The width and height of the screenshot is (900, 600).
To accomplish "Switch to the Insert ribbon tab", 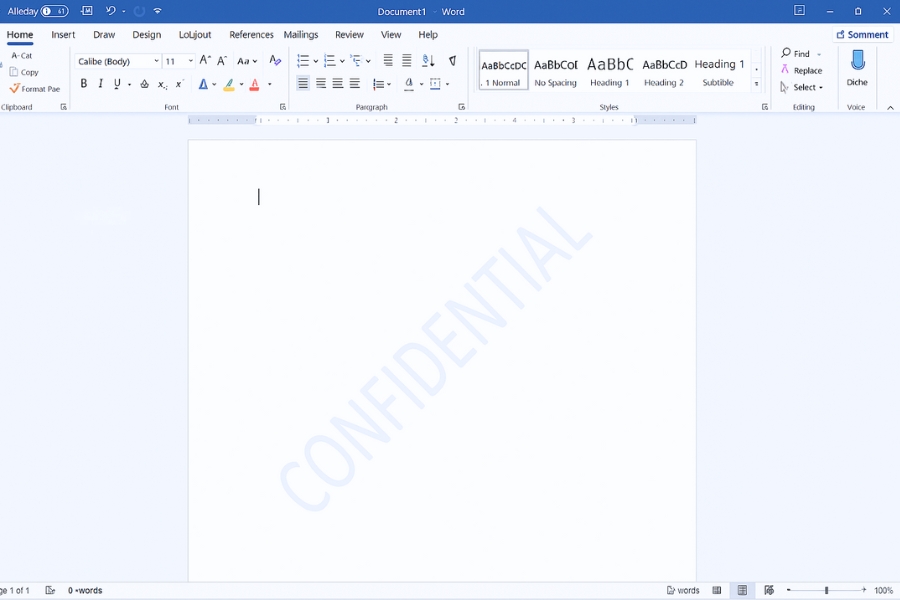I will [63, 34].
